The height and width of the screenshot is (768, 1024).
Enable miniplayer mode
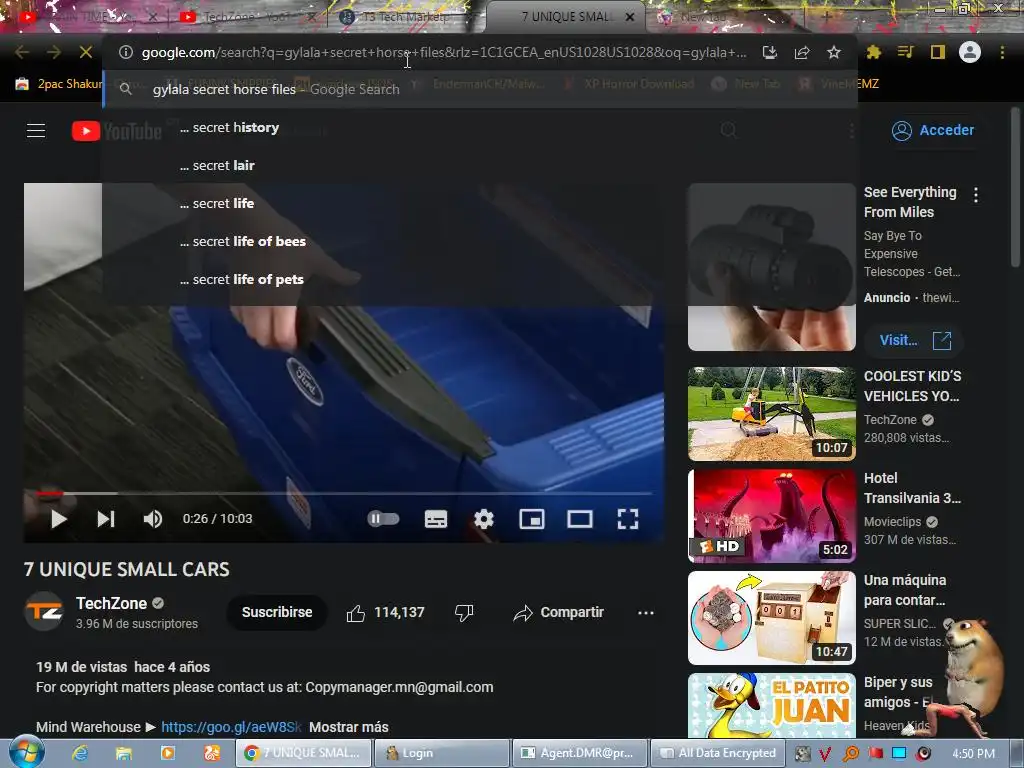pyautogui.click(x=532, y=519)
